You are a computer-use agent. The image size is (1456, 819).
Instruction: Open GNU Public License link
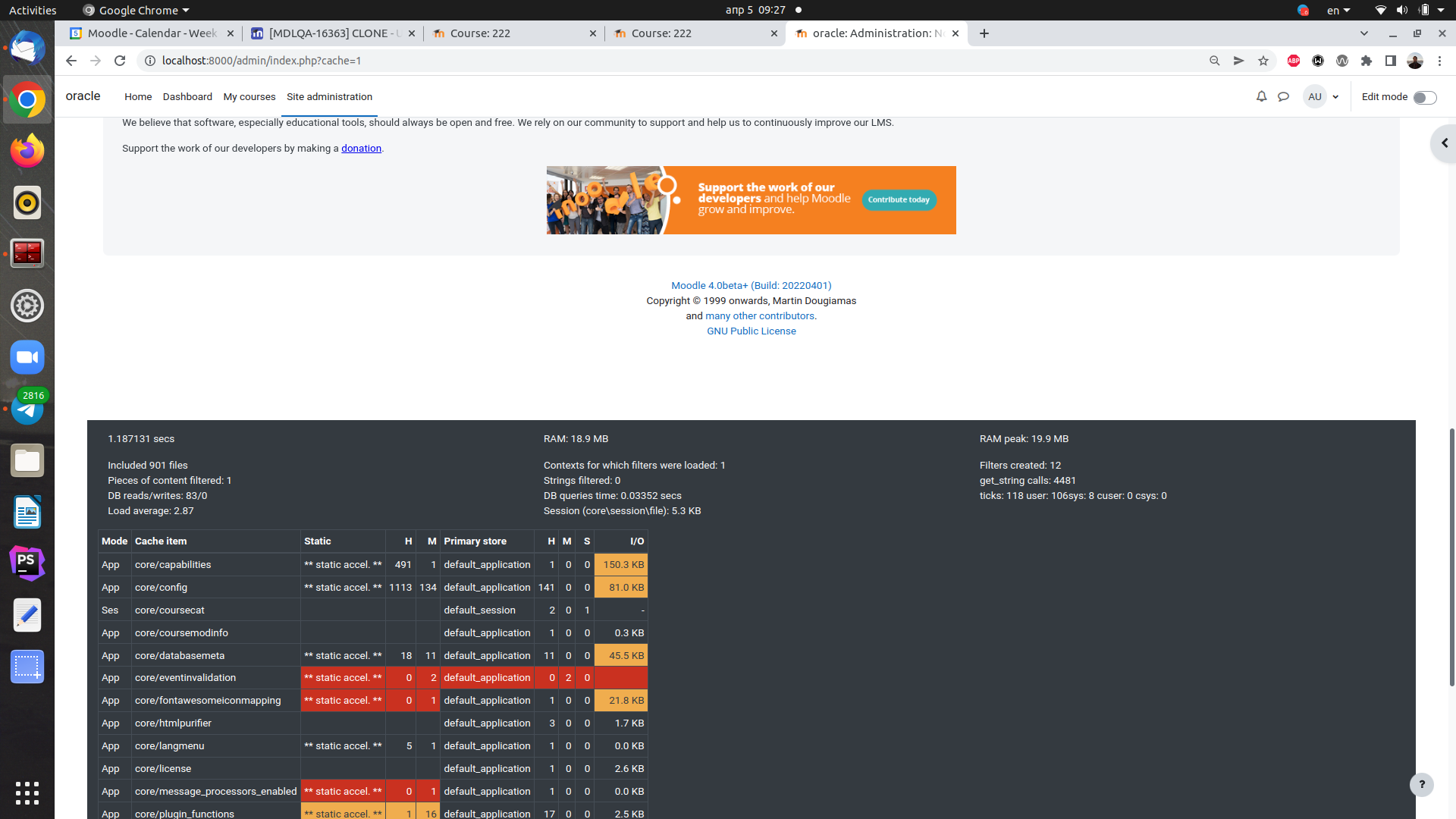click(751, 331)
